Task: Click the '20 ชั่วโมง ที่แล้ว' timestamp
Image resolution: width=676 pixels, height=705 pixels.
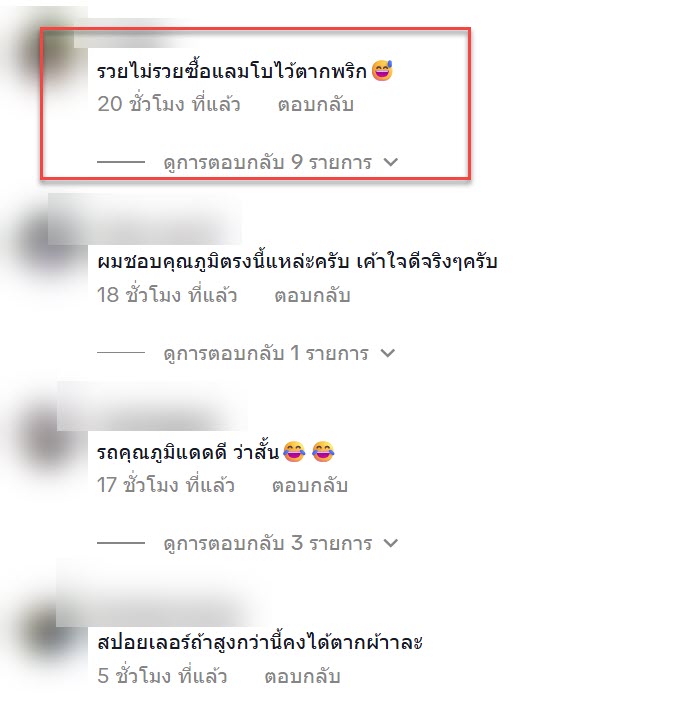Action: pyautogui.click(x=169, y=104)
